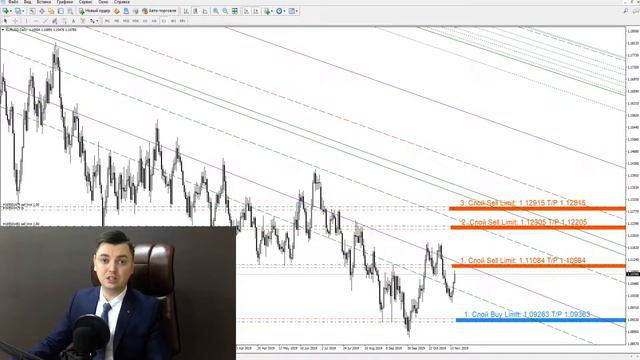Open the Strategy Tester icon

coord(70,11)
